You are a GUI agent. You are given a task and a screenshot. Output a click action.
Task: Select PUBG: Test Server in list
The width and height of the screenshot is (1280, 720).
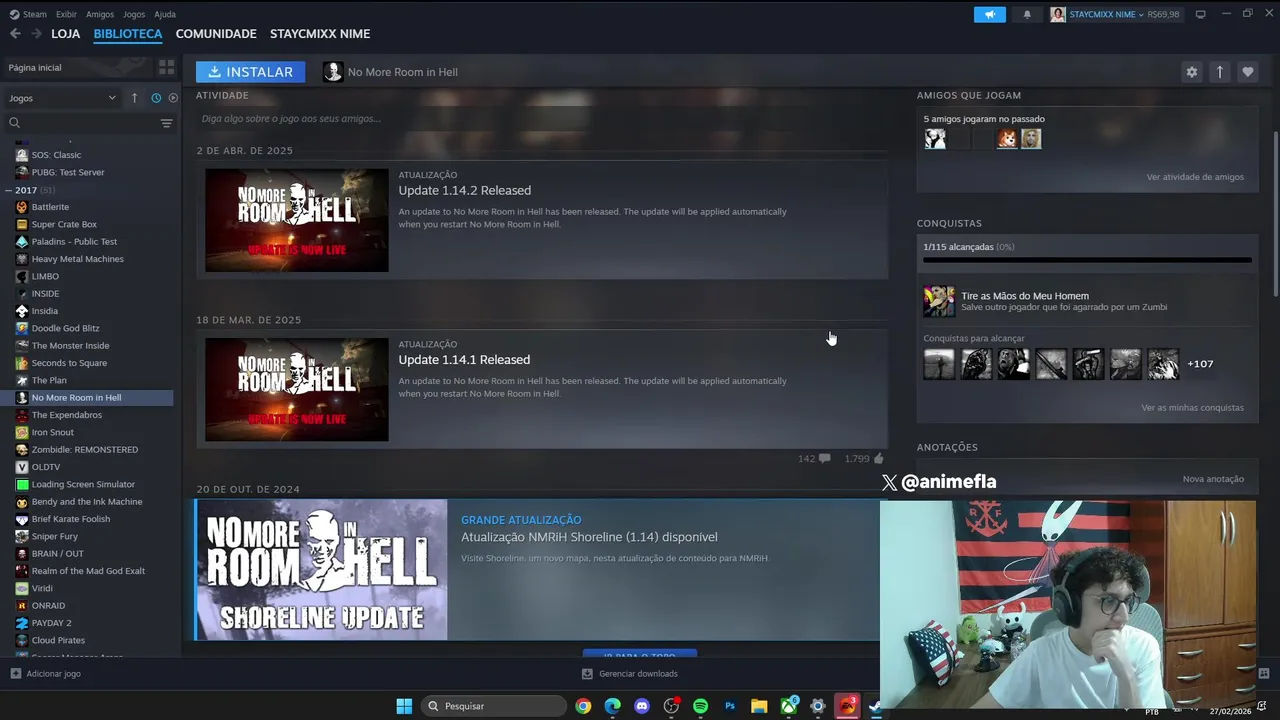68,172
